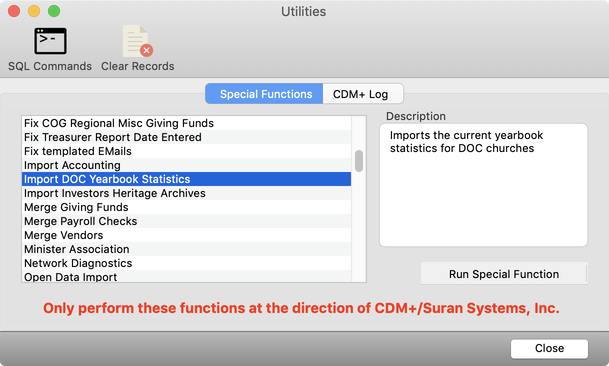This screenshot has width=609, height=366.
Task: Pick Import Accounting in the list
Action: [186, 165]
